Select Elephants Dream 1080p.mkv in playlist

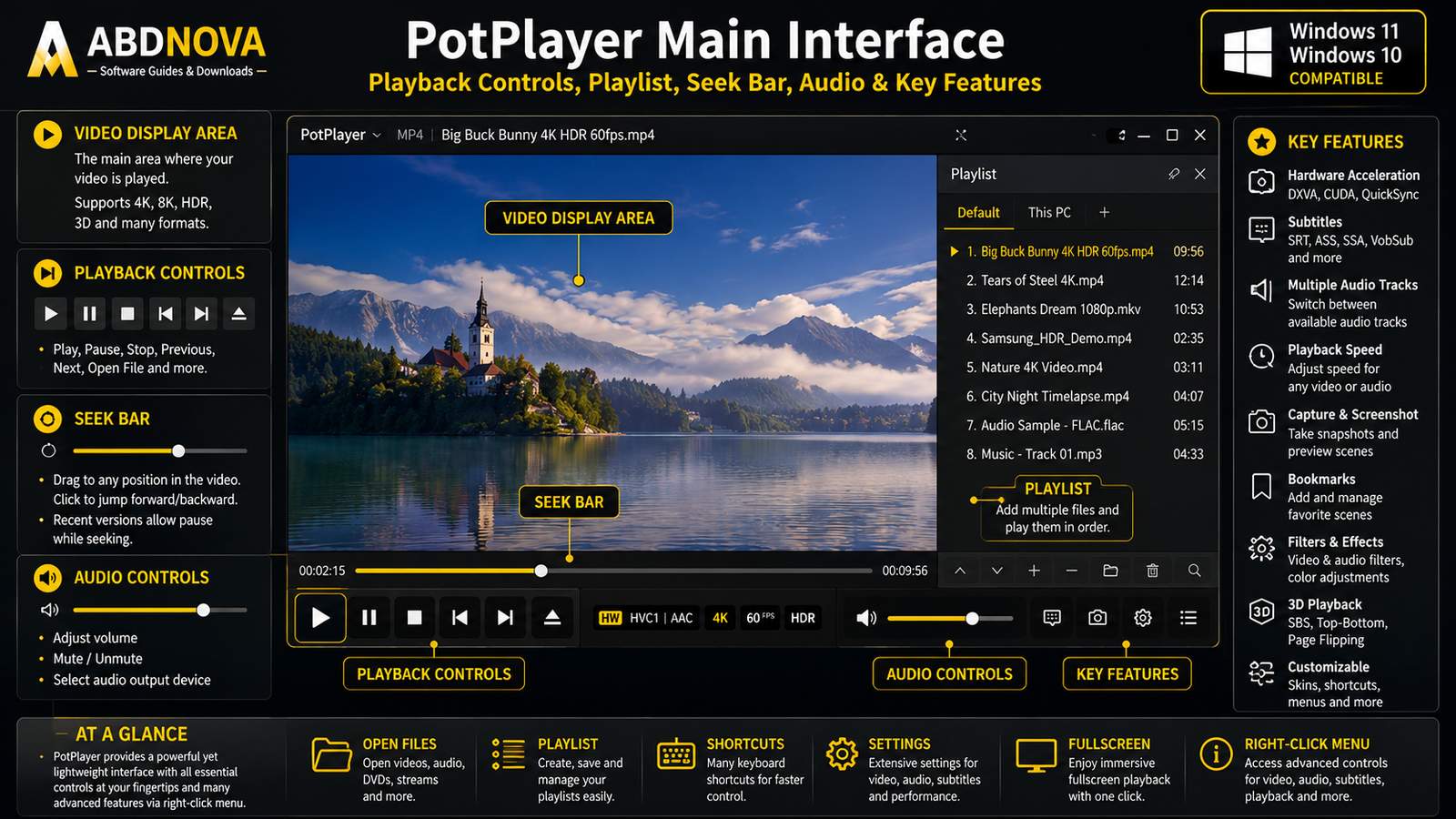pos(1077,309)
